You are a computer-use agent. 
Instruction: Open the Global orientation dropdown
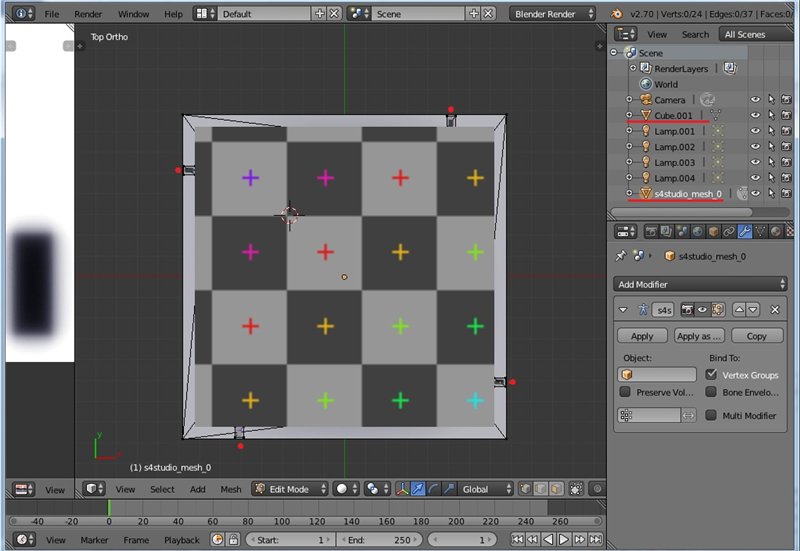point(485,489)
